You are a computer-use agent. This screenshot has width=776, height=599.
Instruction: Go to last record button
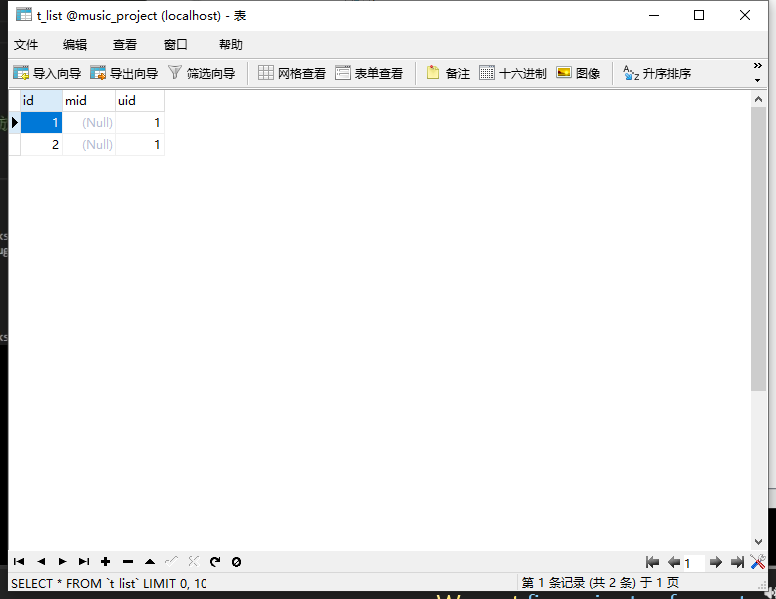84,561
